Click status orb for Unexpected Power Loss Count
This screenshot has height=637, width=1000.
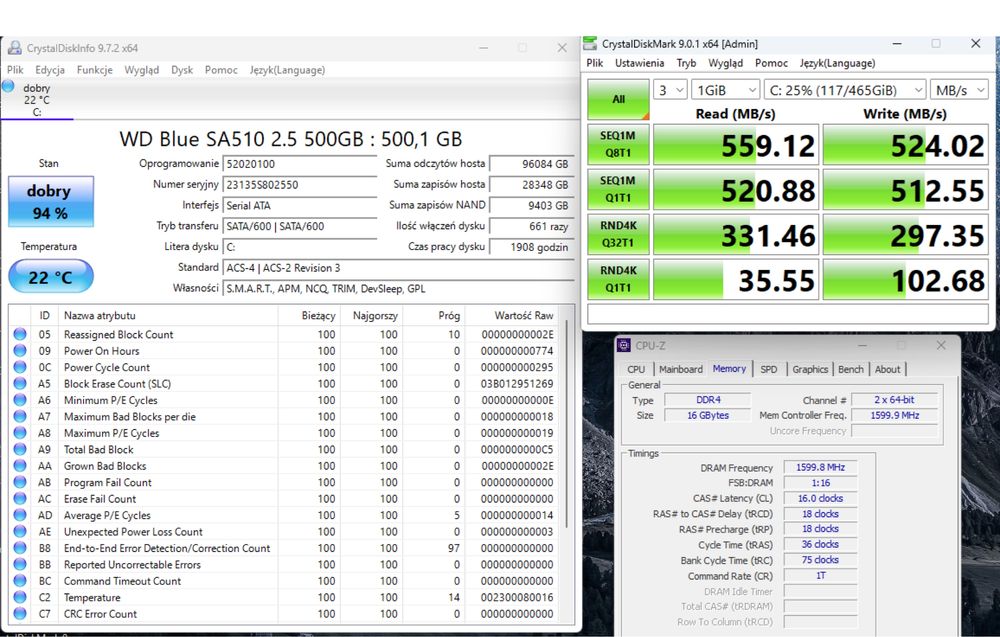[x=20, y=532]
